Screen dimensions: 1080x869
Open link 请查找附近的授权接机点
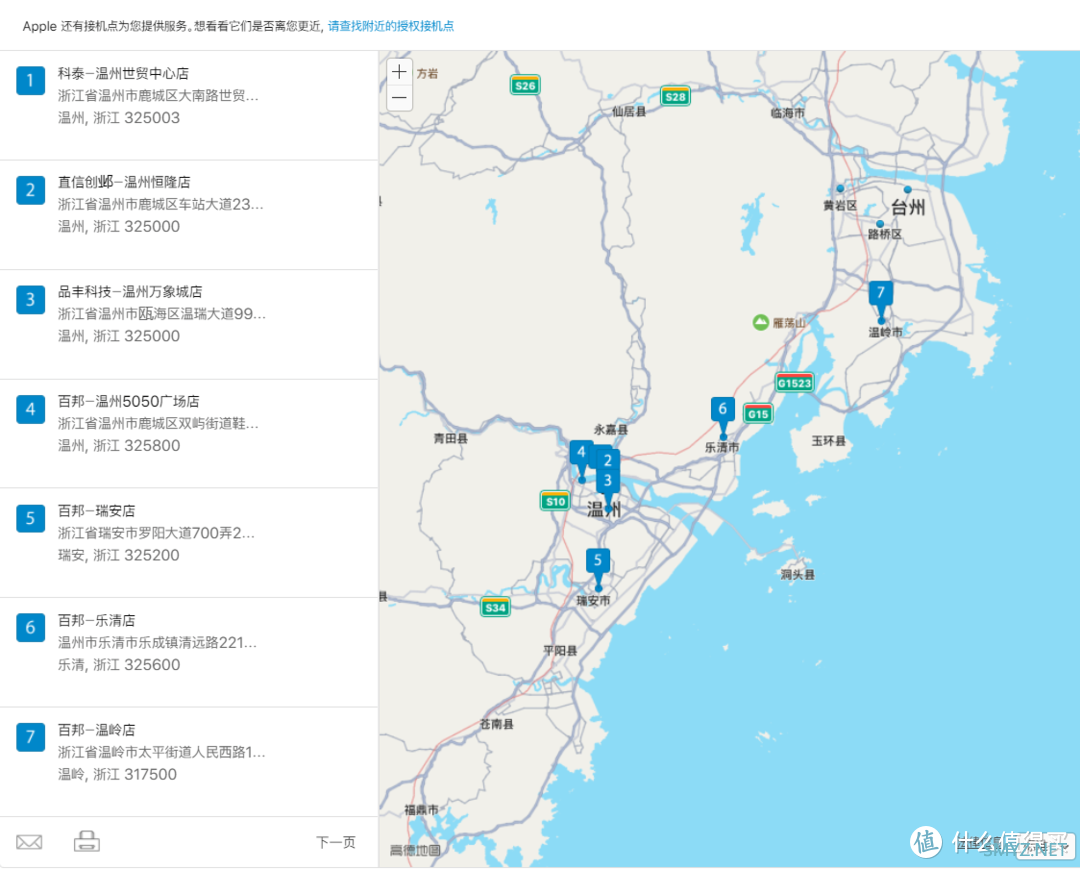click(x=391, y=26)
